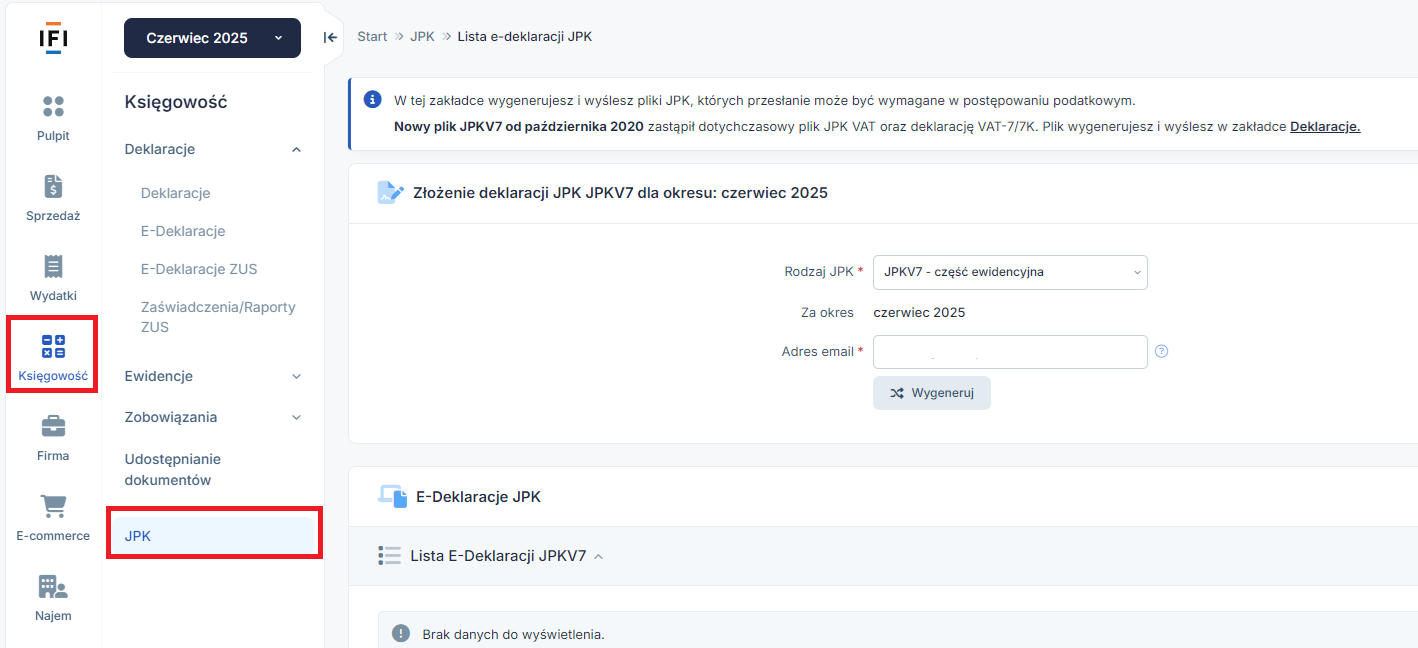Open the E-commerce cart section
The image size is (1418, 648).
point(53,519)
